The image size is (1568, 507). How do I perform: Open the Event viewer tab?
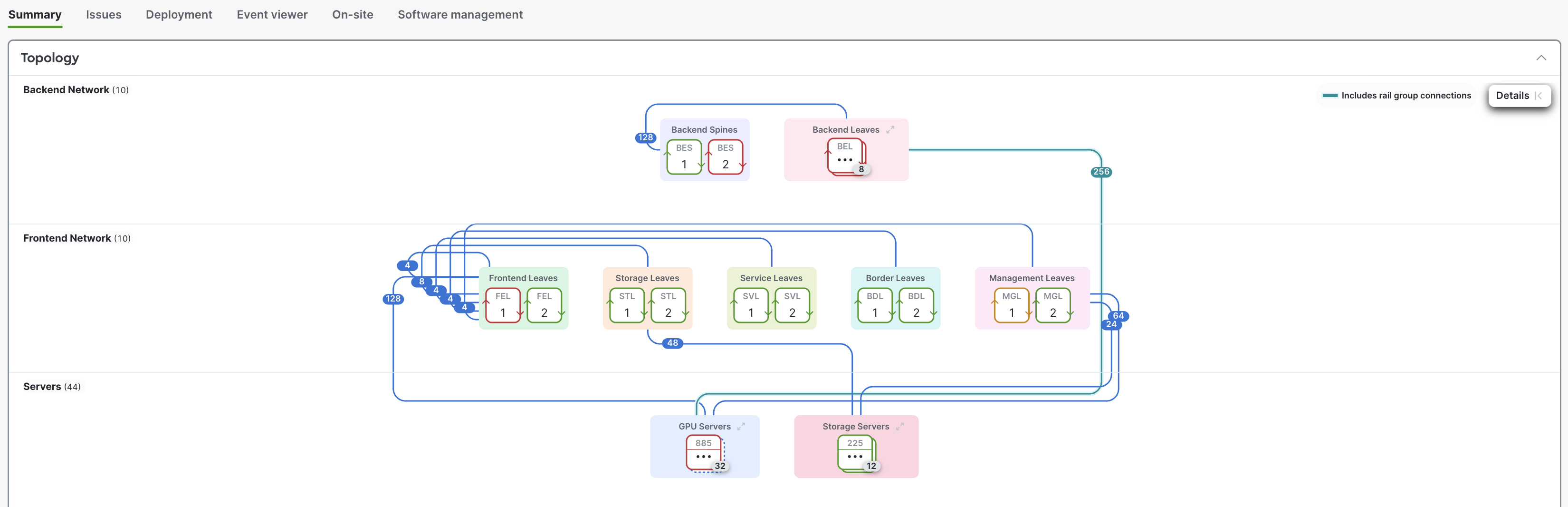coord(271,15)
